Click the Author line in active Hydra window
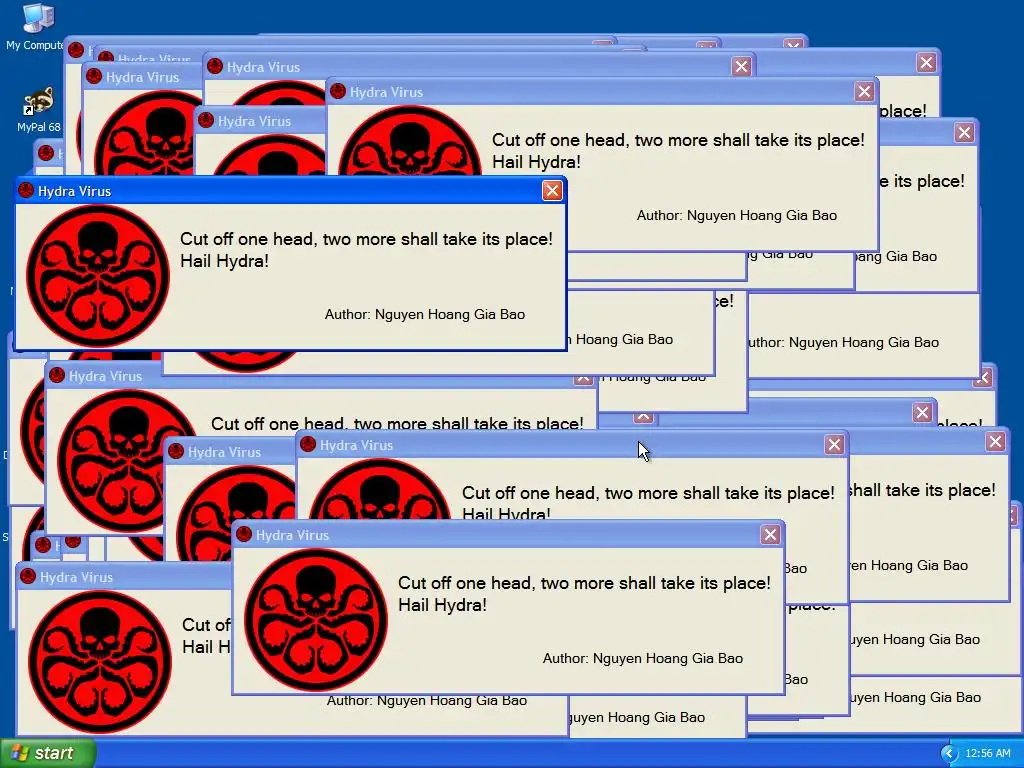 (425, 314)
